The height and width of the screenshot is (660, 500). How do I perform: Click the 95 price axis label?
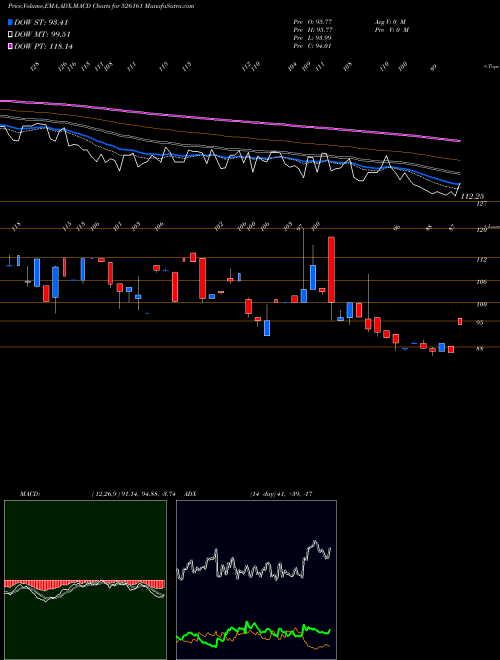480,323
